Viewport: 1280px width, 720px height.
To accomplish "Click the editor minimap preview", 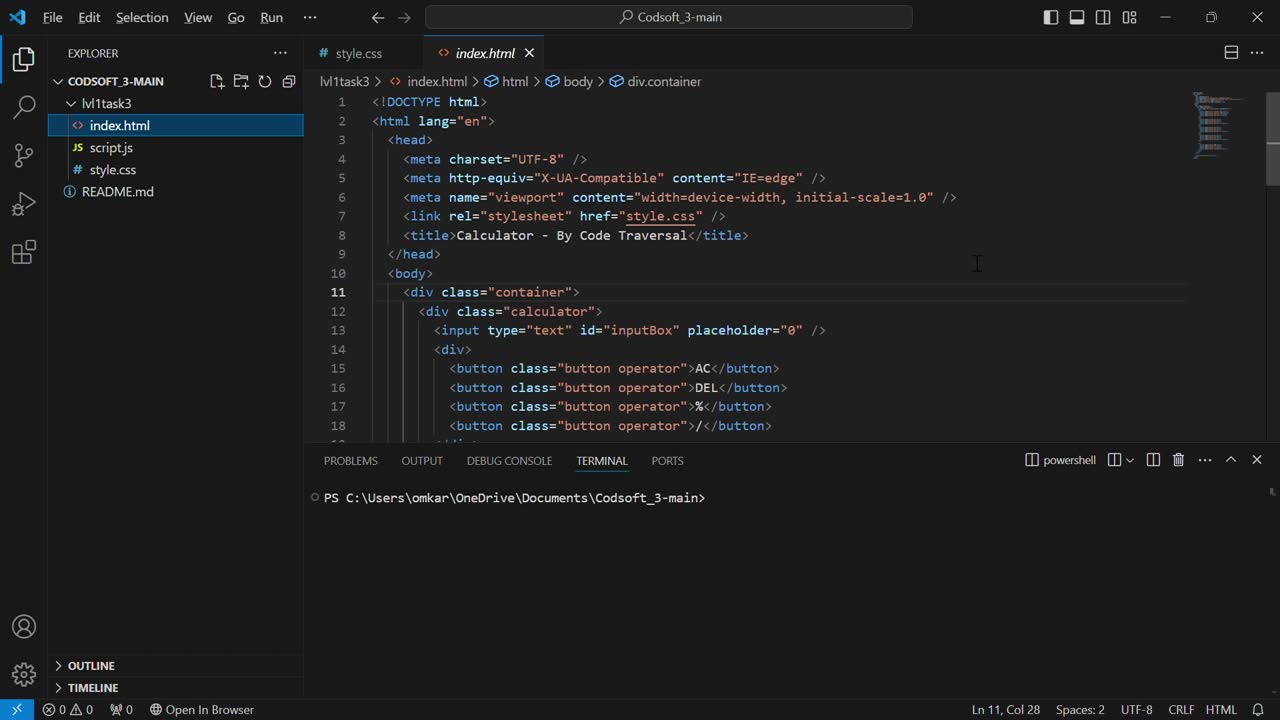I will (1219, 125).
